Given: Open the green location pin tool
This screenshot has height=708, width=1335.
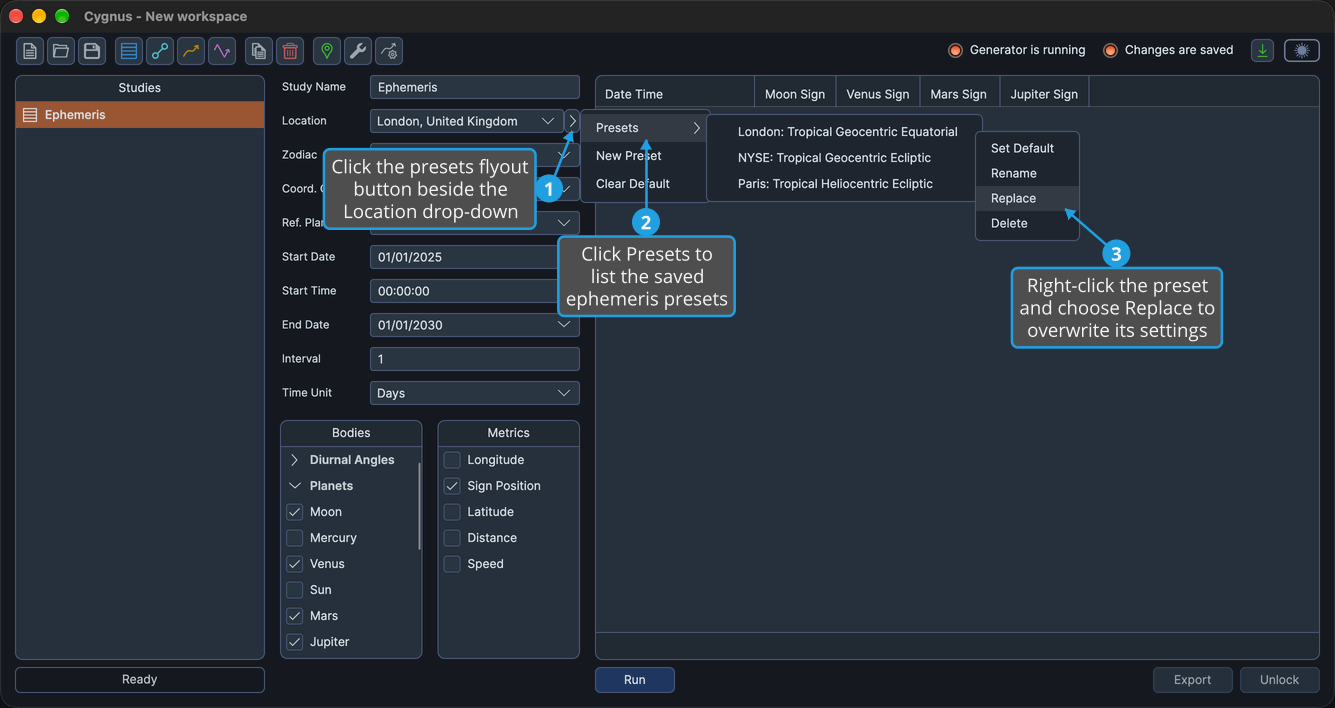Looking at the screenshot, I should pos(327,51).
